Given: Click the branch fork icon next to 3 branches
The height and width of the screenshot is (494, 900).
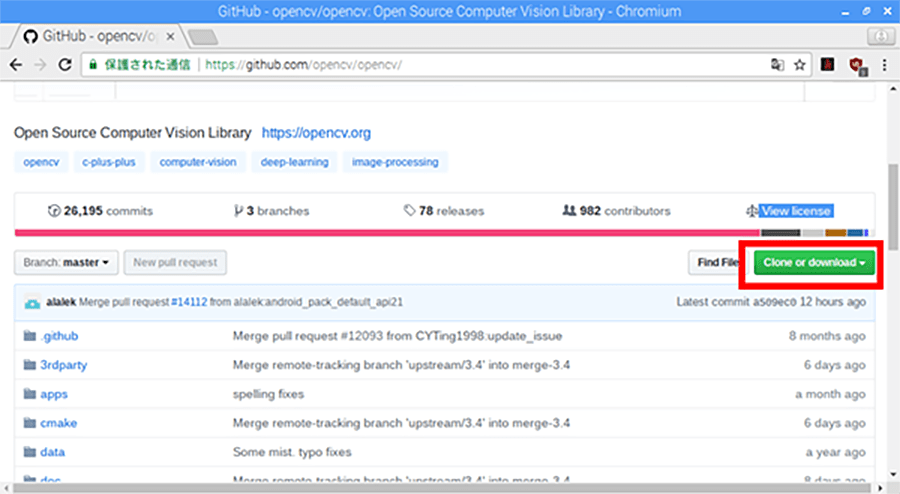Looking at the screenshot, I should tap(238, 211).
